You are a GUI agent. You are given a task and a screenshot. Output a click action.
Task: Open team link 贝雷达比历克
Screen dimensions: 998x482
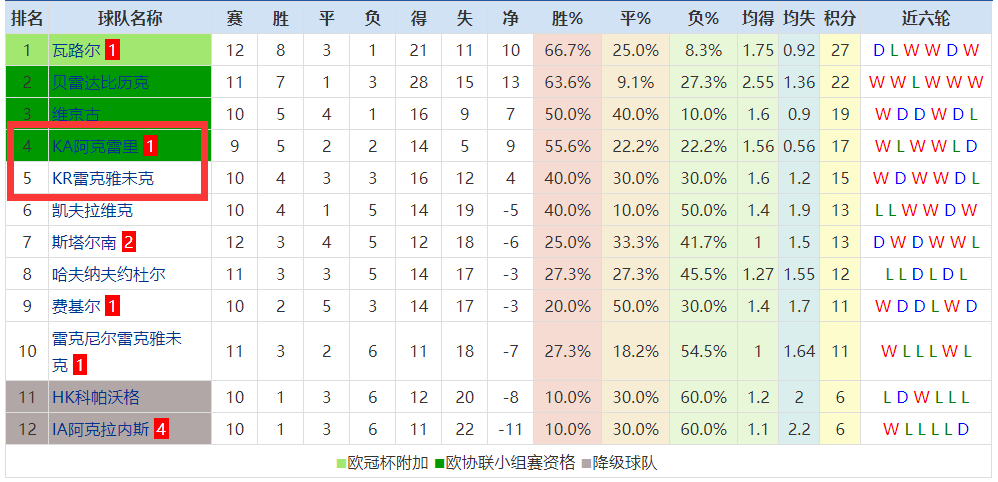pyautogui.click(x=101, y=82)
